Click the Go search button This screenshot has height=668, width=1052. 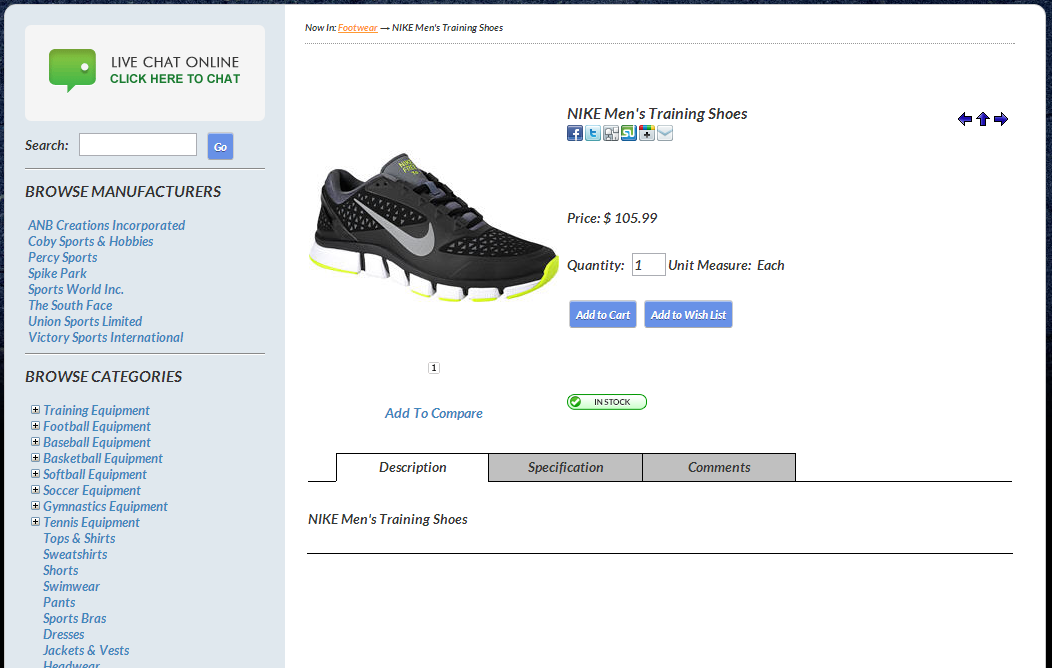coord(220,146)
